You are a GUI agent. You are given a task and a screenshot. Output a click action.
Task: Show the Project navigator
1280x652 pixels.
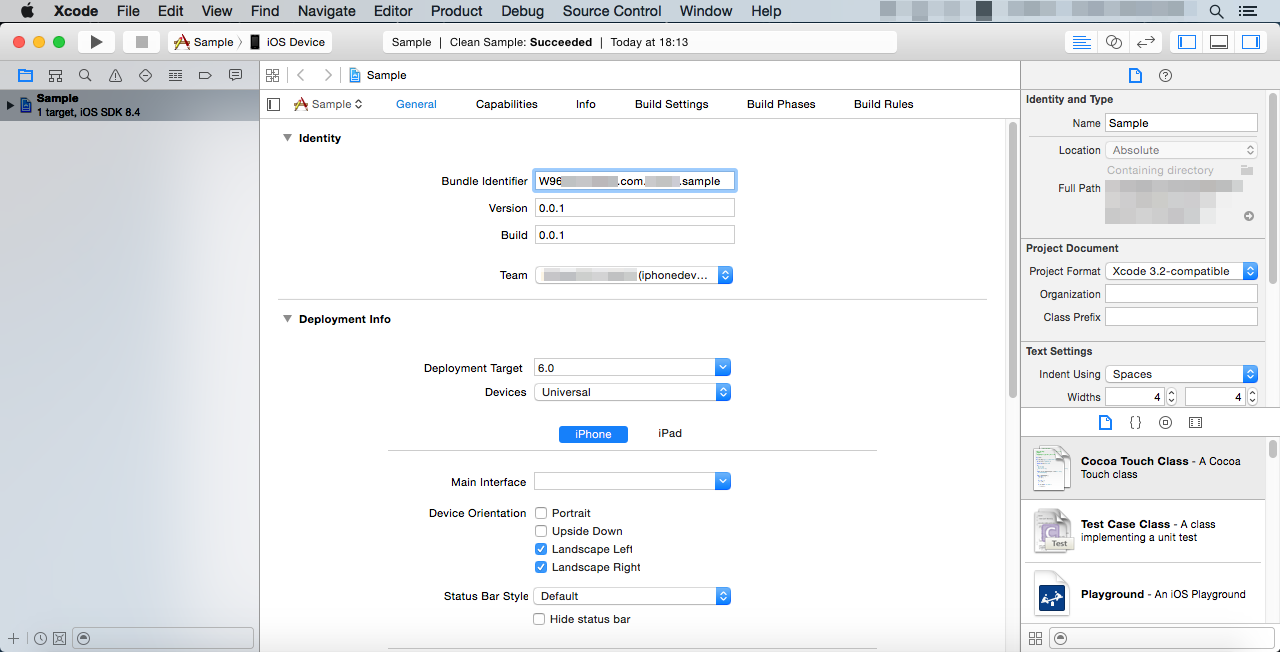click(25, 75)
